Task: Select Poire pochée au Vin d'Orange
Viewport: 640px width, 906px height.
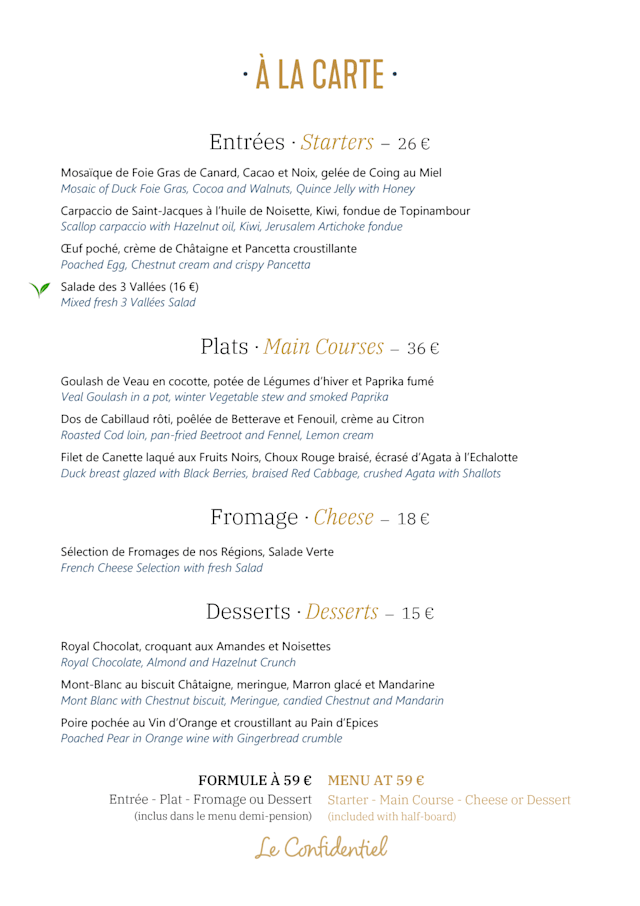Action: coord(219,722)
